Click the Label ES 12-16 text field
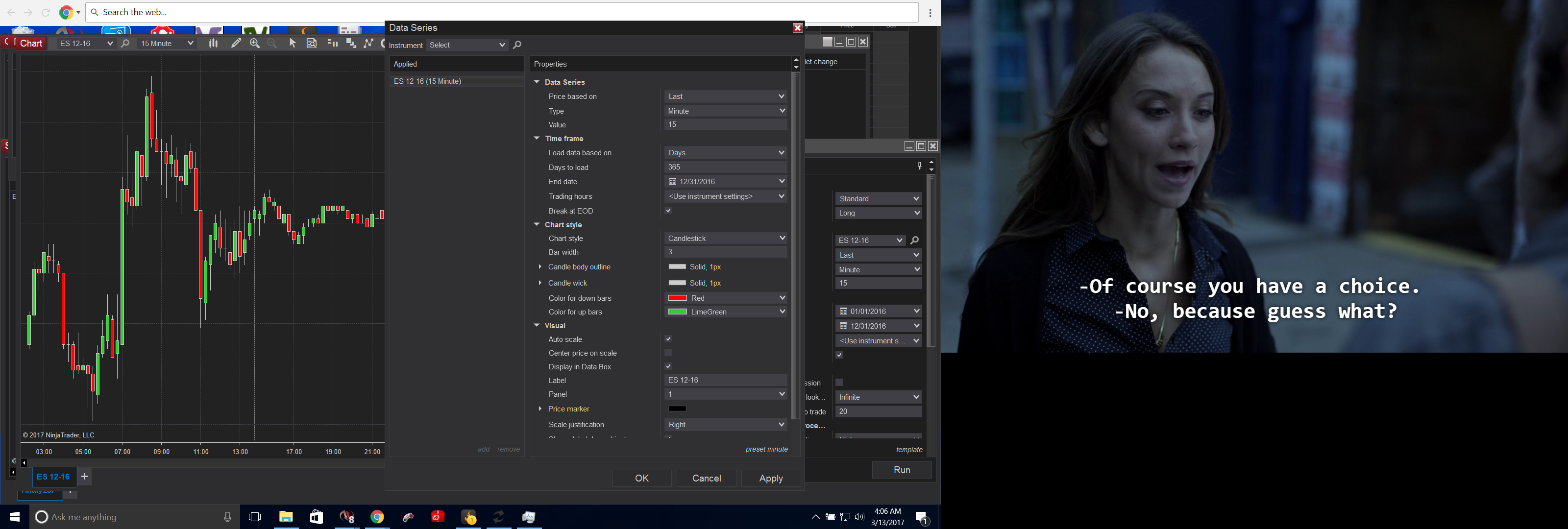Viewport: 1568px width, 529px height. click(726, 380)
